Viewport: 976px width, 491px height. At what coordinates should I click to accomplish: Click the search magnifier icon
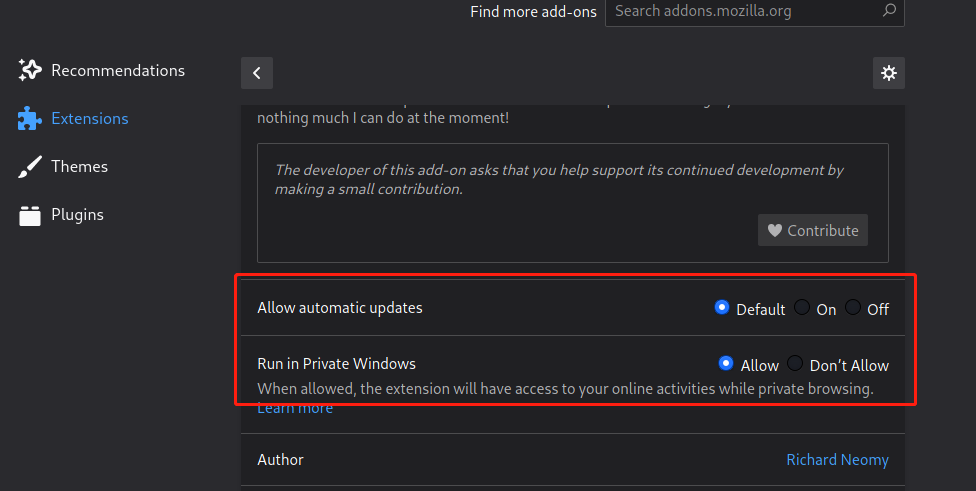click(889, 11)
